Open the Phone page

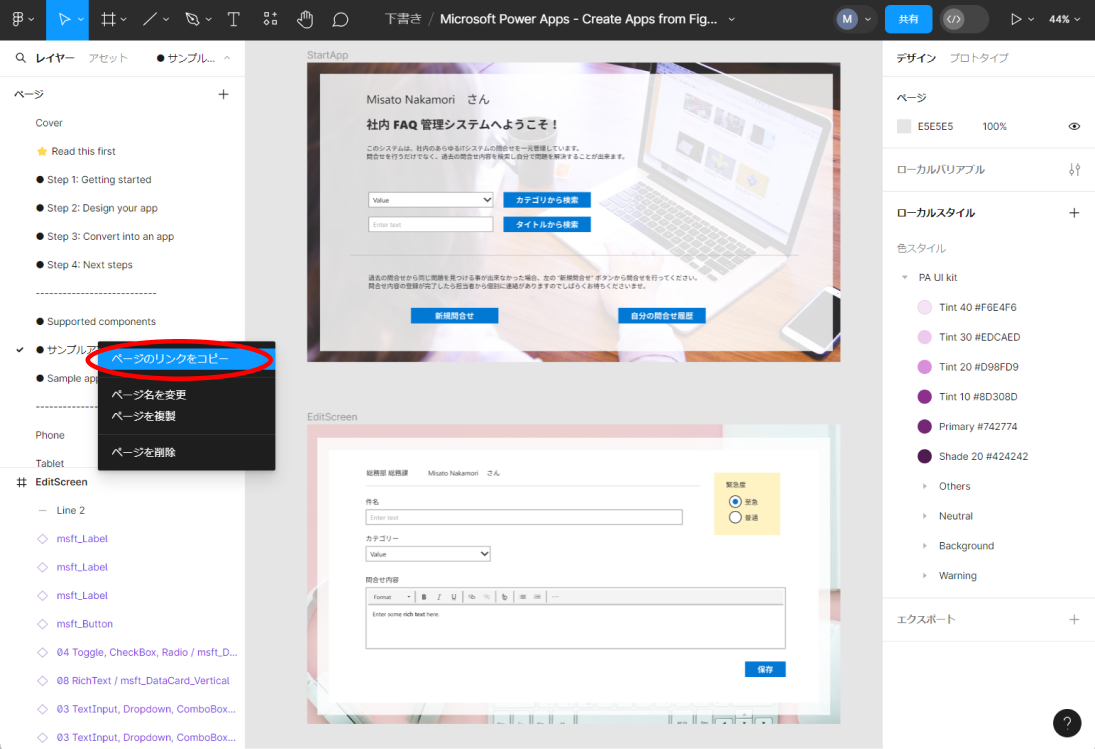click(x=50, y=435)
